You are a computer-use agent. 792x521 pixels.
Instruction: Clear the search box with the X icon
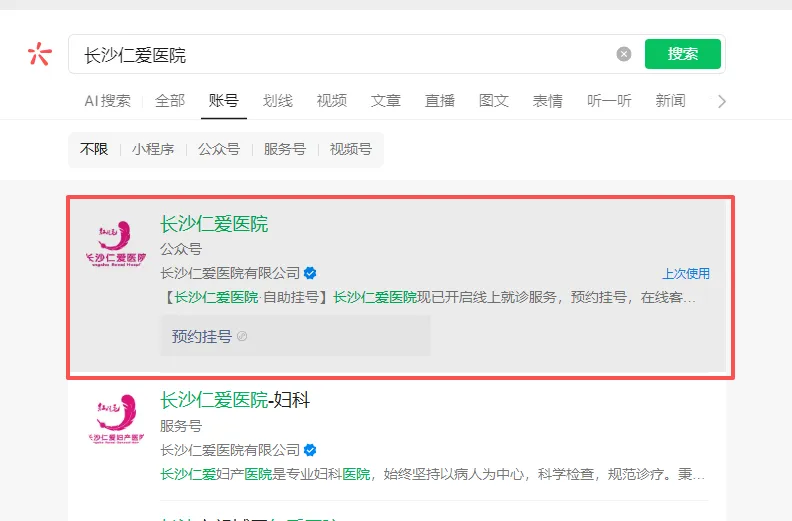coord(624,54)
